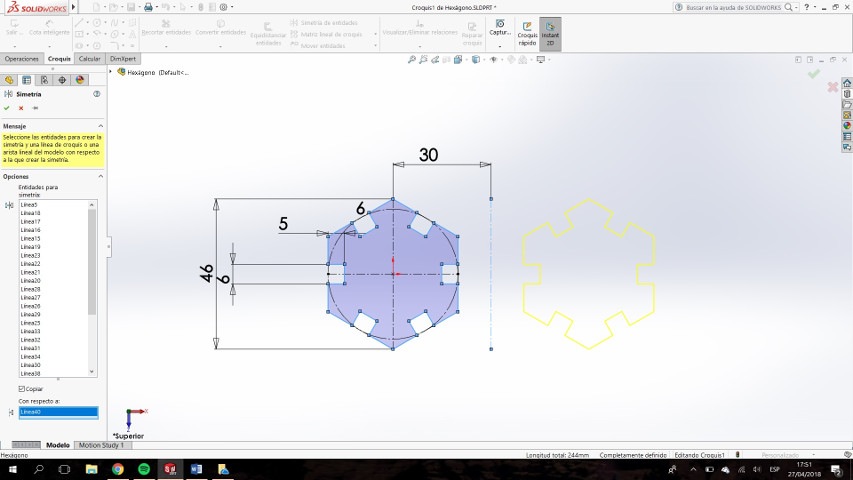
Task: Click scroll-down arrow of entities list
Action: click(91, 372)
